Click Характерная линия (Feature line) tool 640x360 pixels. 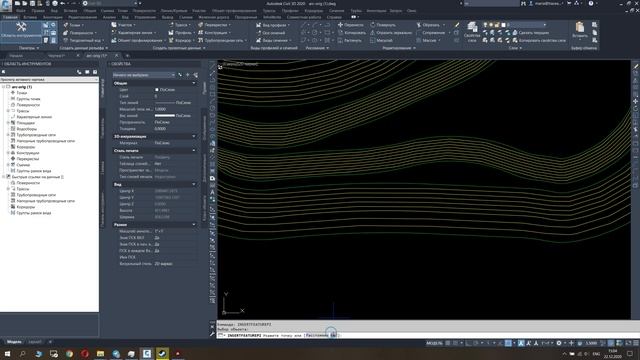134,33
